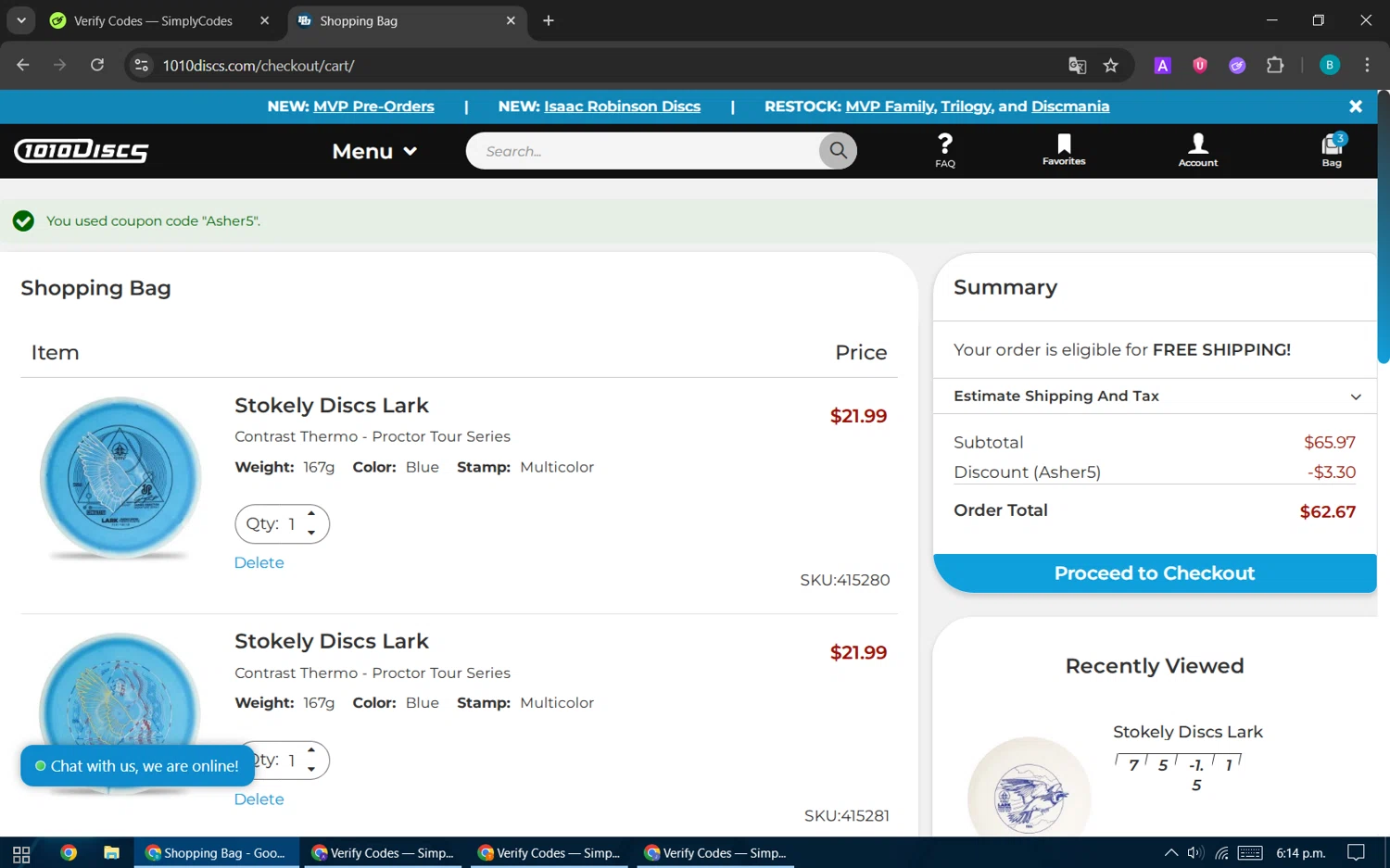Open the Menu dropdown
Image resolution: width=1390 pixels, height=868 pixels.
click(x=374, y=151)
